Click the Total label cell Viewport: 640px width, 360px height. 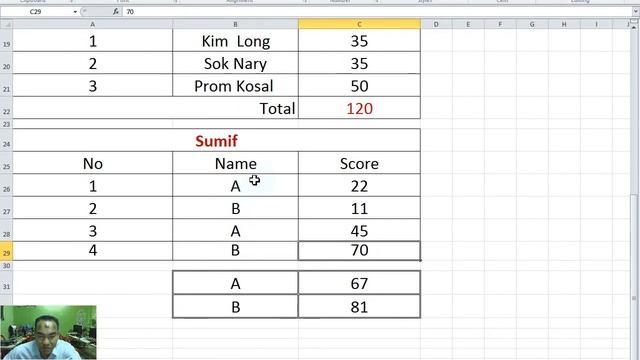point(155,108)
